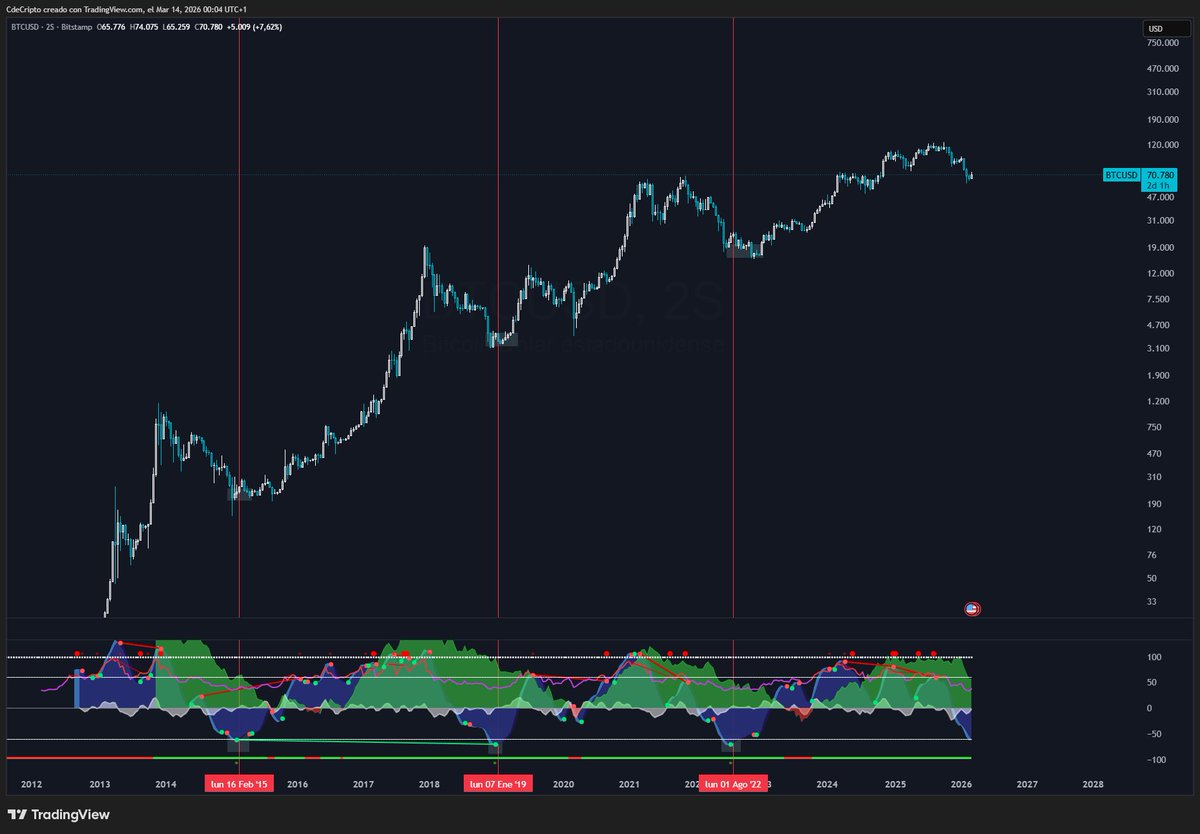
Task: Click the 2020 label on the time axis
Action: 563,785
